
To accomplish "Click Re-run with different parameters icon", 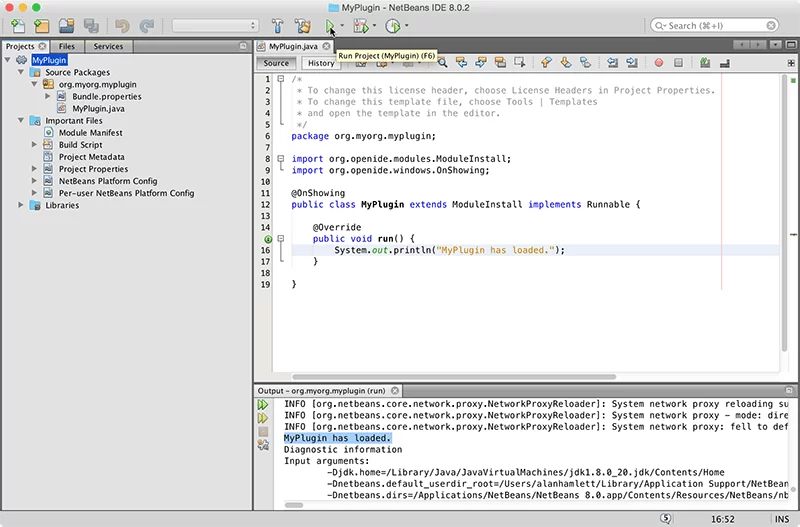I will 263,418.
